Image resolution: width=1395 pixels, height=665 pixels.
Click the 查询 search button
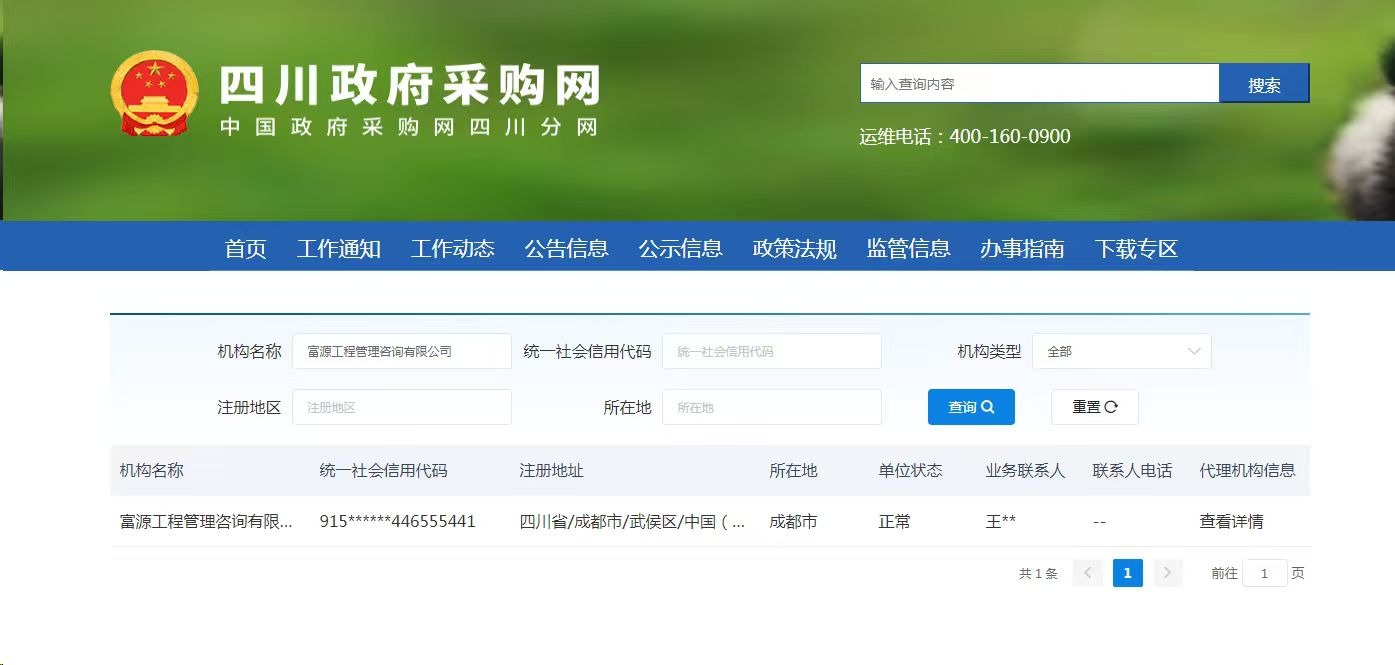[971, 407]
